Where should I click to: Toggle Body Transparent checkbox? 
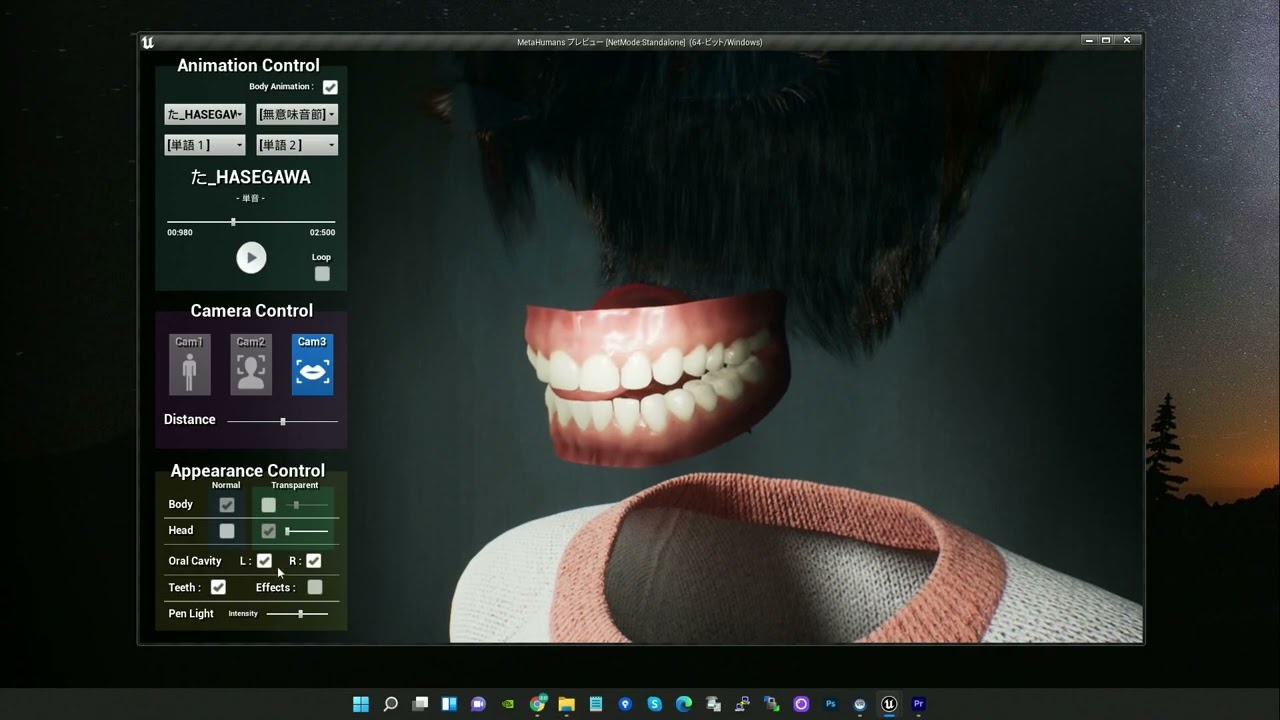(x=268, y=505)
